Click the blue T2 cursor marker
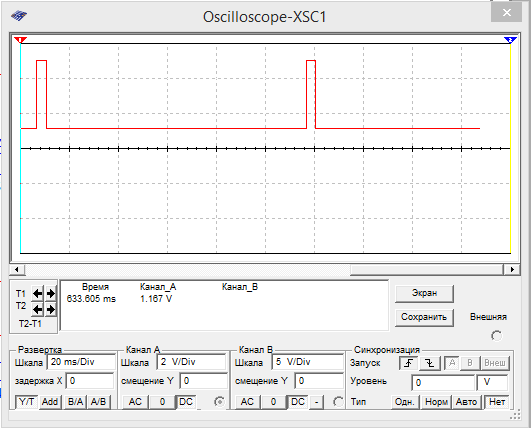Viewport: 531px width, 428px height. tap(510, 40)
